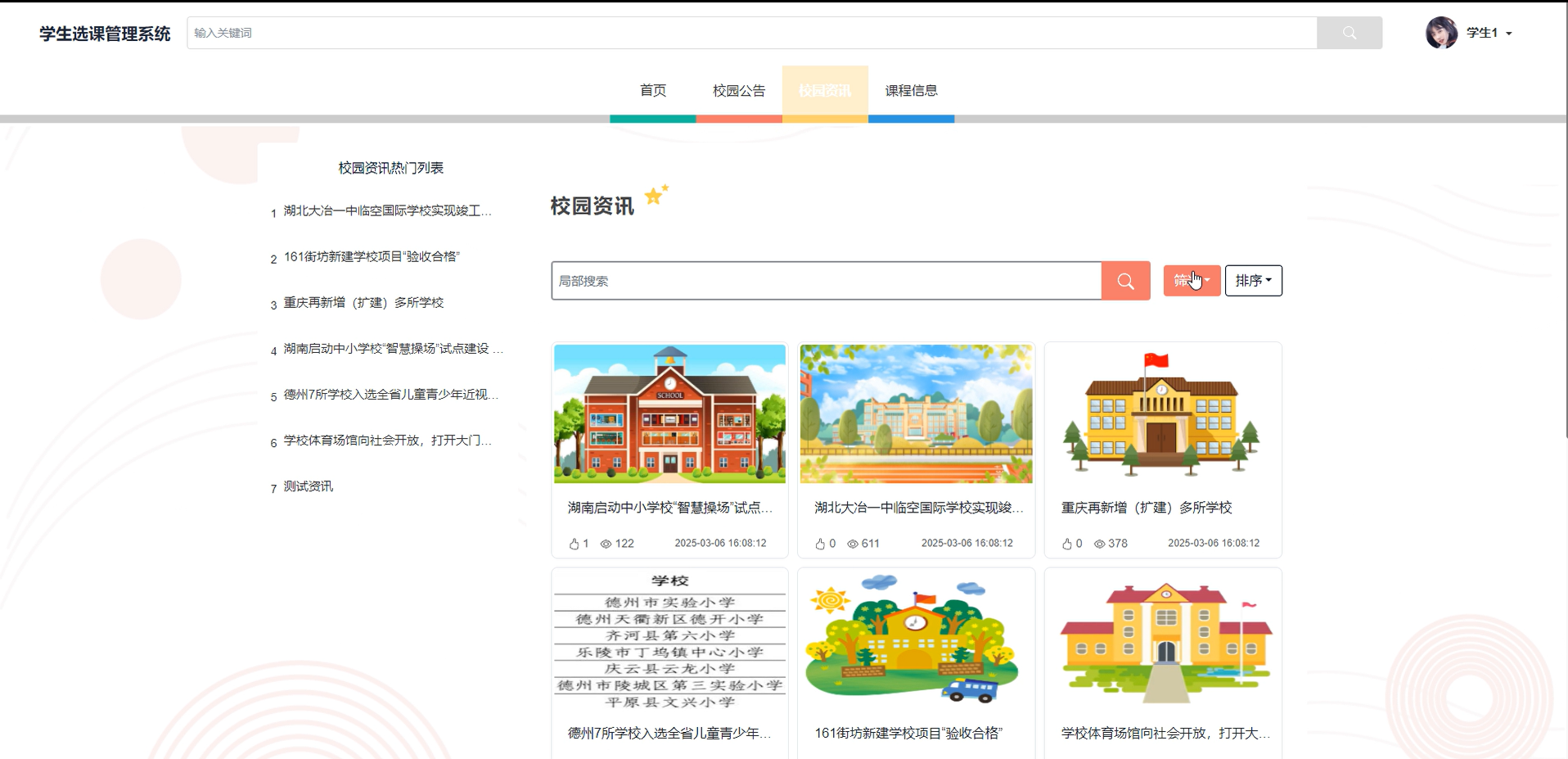The height and width of the screenshot is (759, 1568).
Task: Open hot list item 测试资讯
Action: click(309, 486)
